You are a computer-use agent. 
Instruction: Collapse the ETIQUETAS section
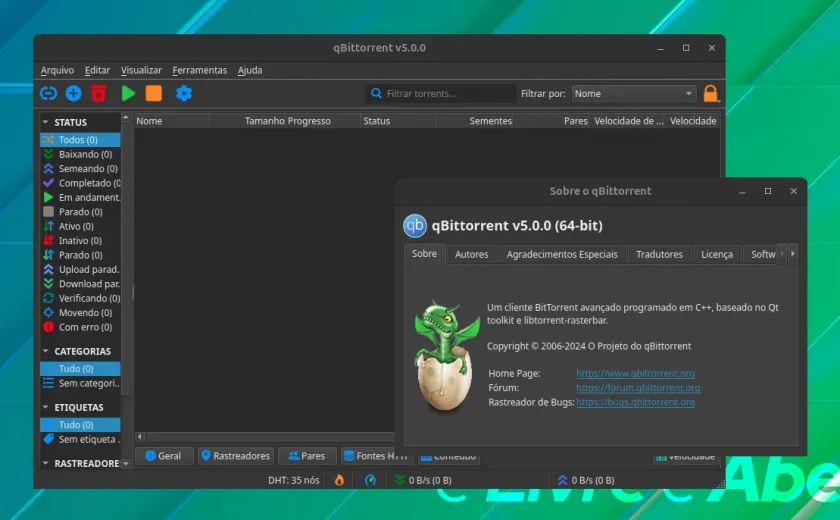pos(46,408)
